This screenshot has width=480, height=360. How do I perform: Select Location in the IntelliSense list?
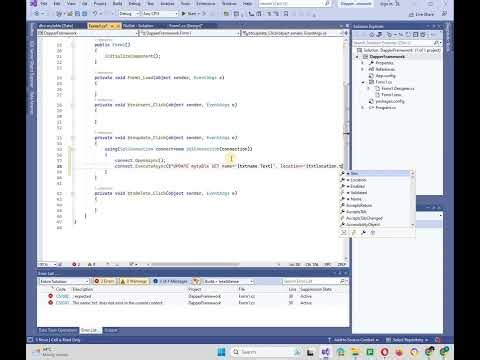pyautogui.click(x=375, y=180)
